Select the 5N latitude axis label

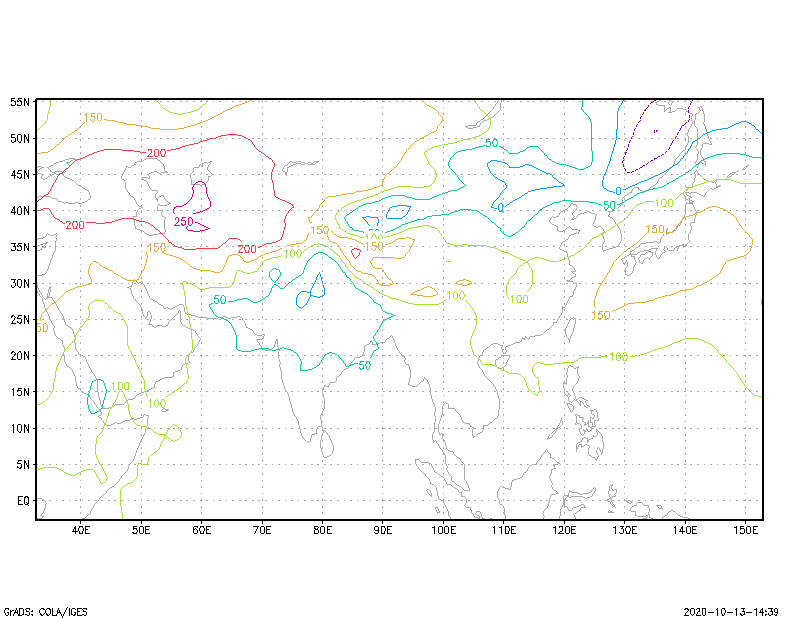coord(23,464)
